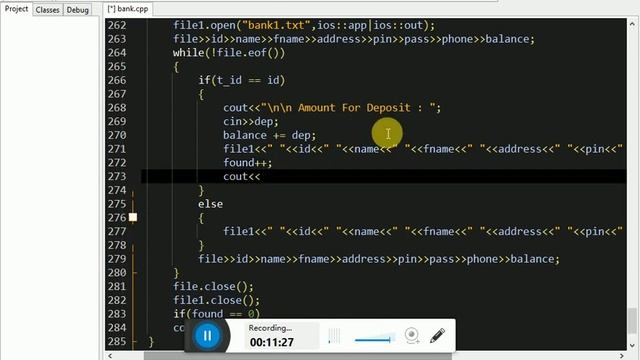Click line number 273 in gutter
Viewport: 640px width, 360px height.
point(117,176)
